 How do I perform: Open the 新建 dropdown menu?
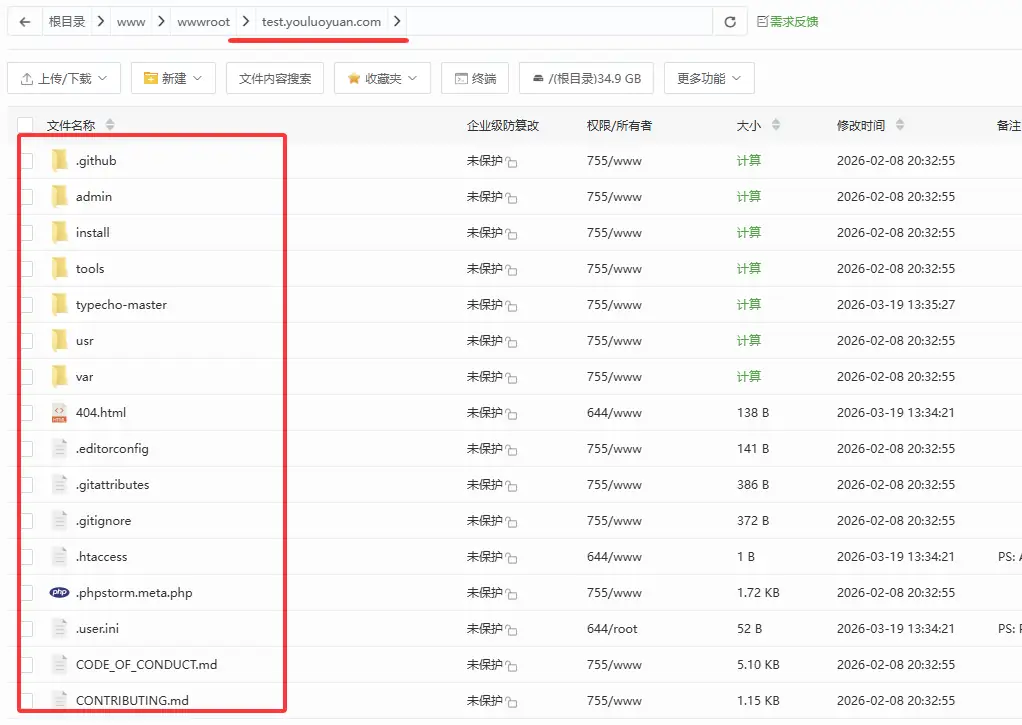pos(173,78)
